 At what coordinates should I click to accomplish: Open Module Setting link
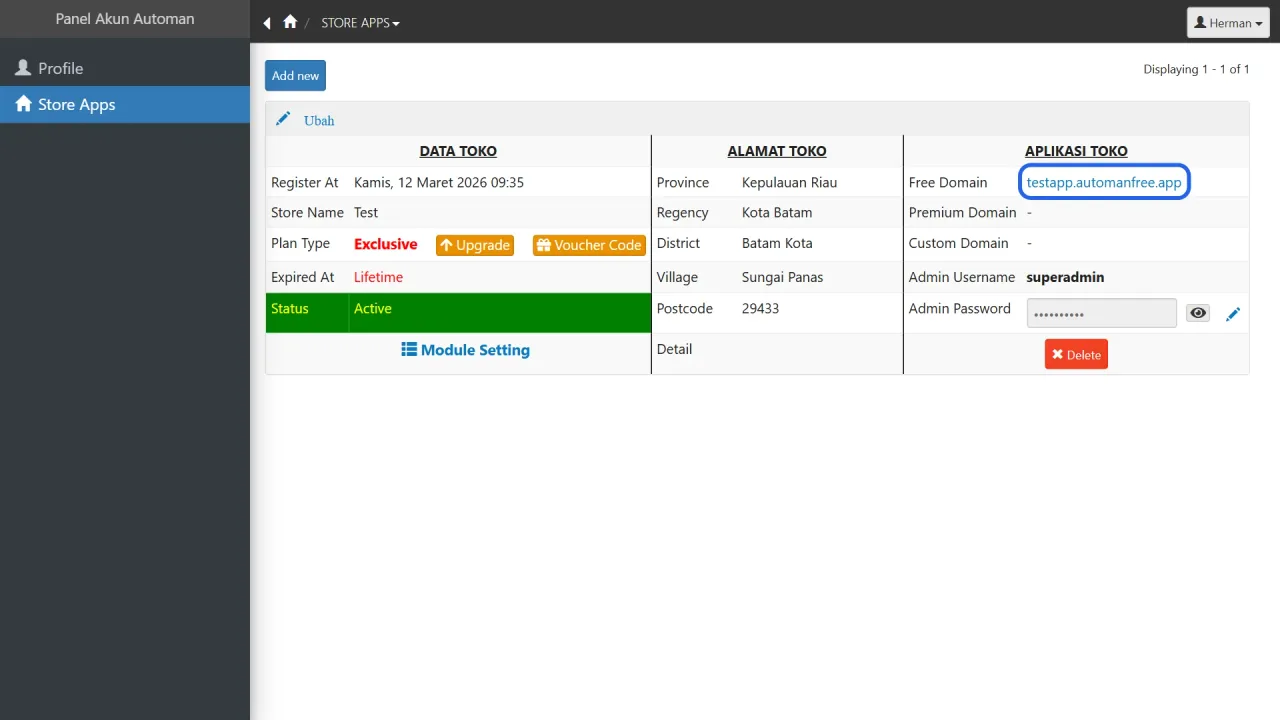click(465, 350)
